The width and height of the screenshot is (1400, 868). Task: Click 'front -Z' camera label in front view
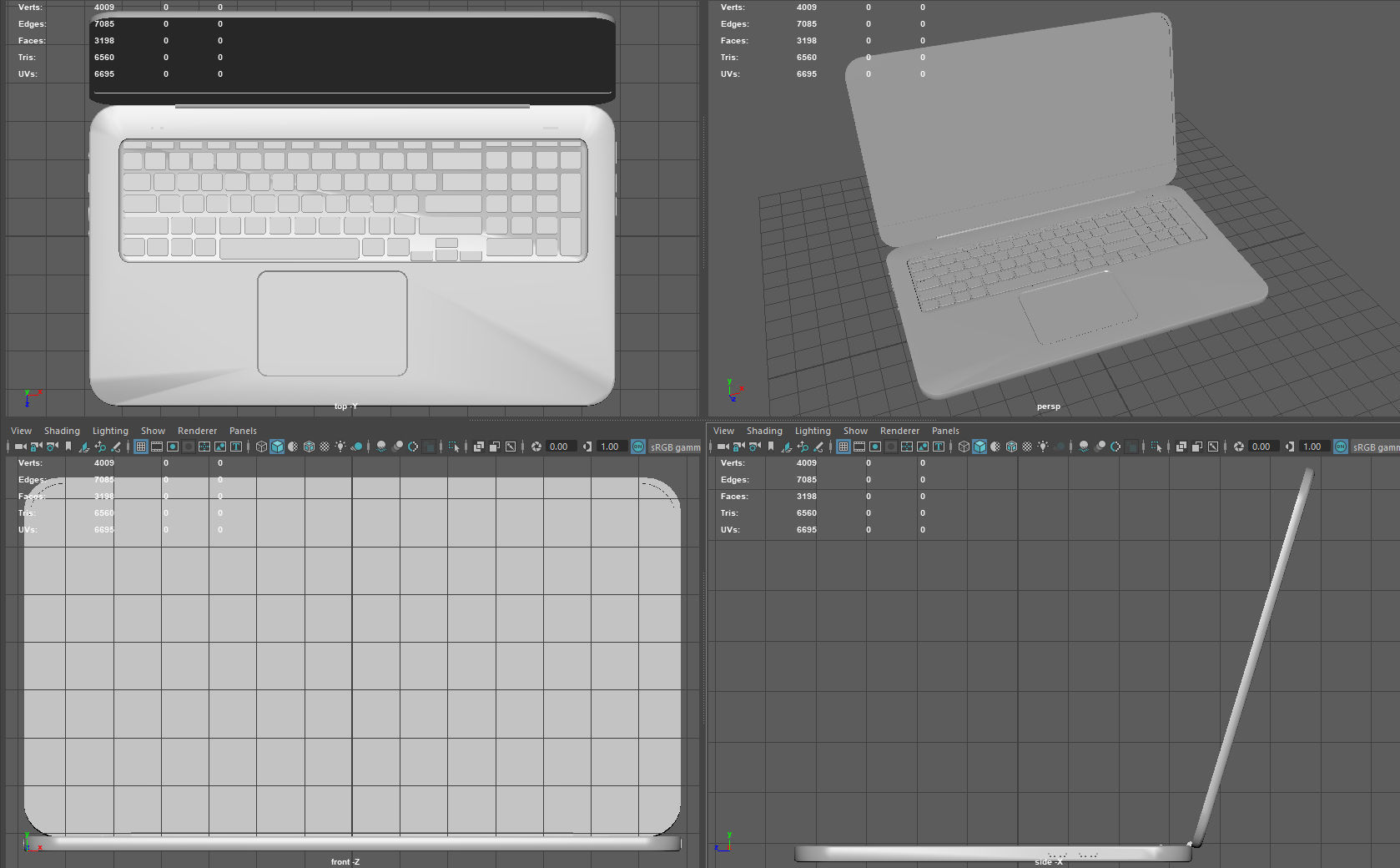345,861
